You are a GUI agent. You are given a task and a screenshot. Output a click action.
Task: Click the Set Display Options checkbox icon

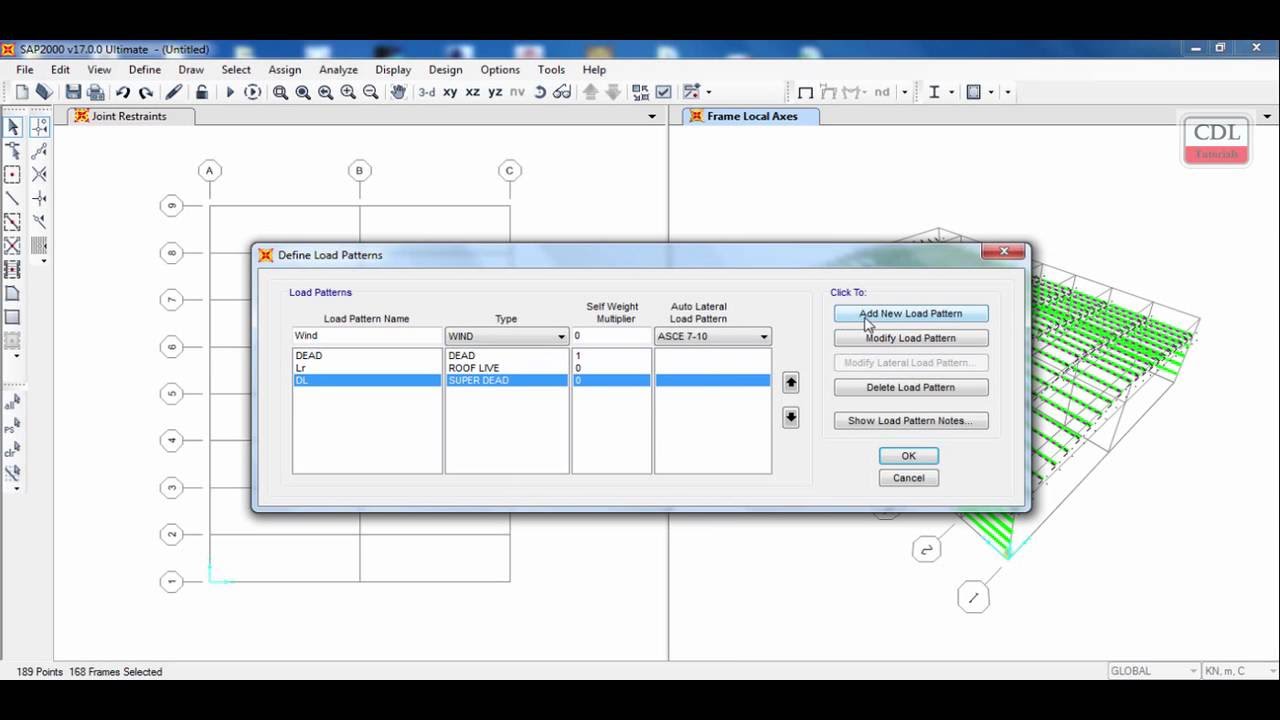click(x=663, y=92)
